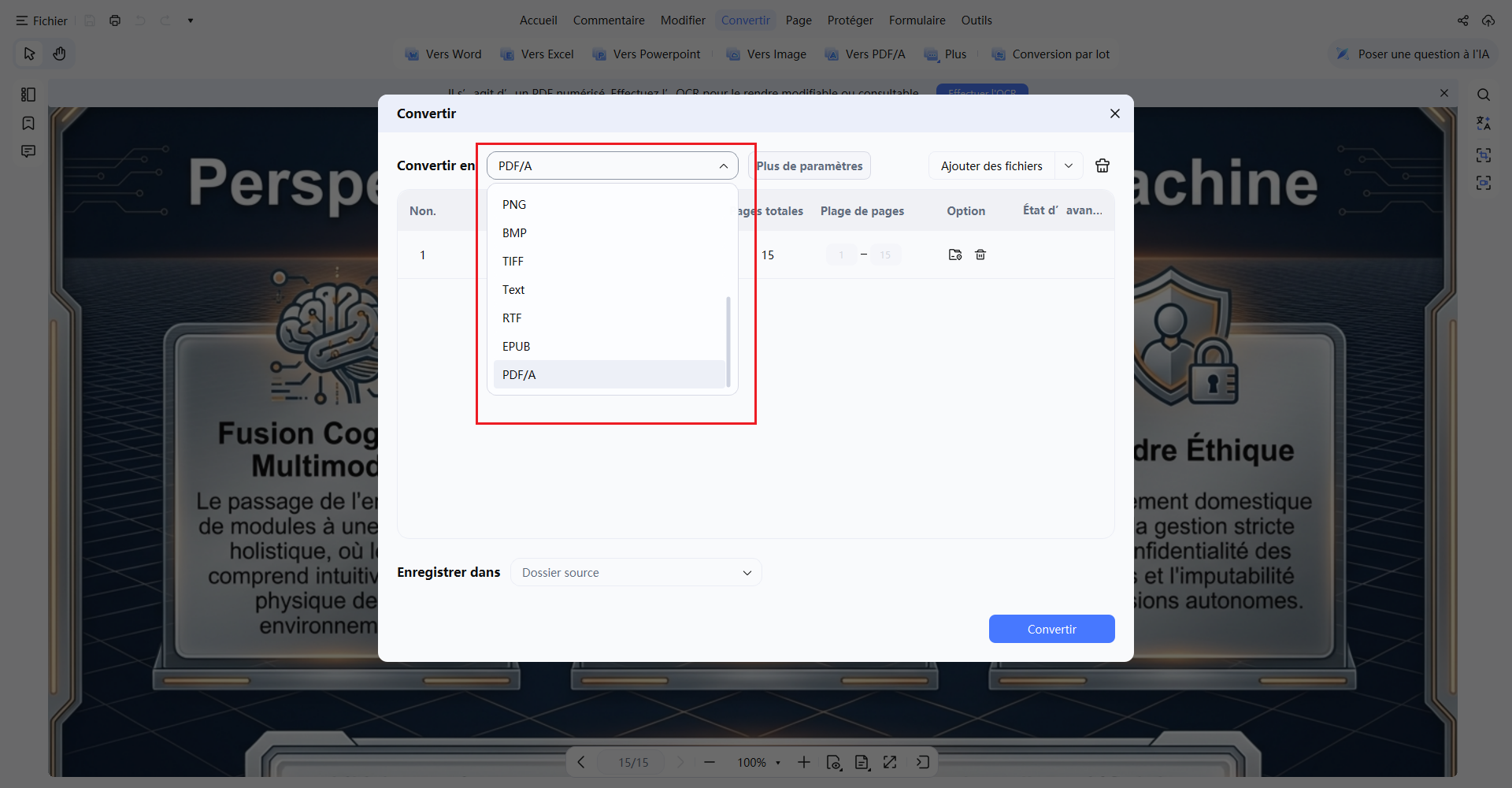Screen dimensions: 1512x788
Task: Switch to the Protéger tab
Action: click(x=850, y=20)
